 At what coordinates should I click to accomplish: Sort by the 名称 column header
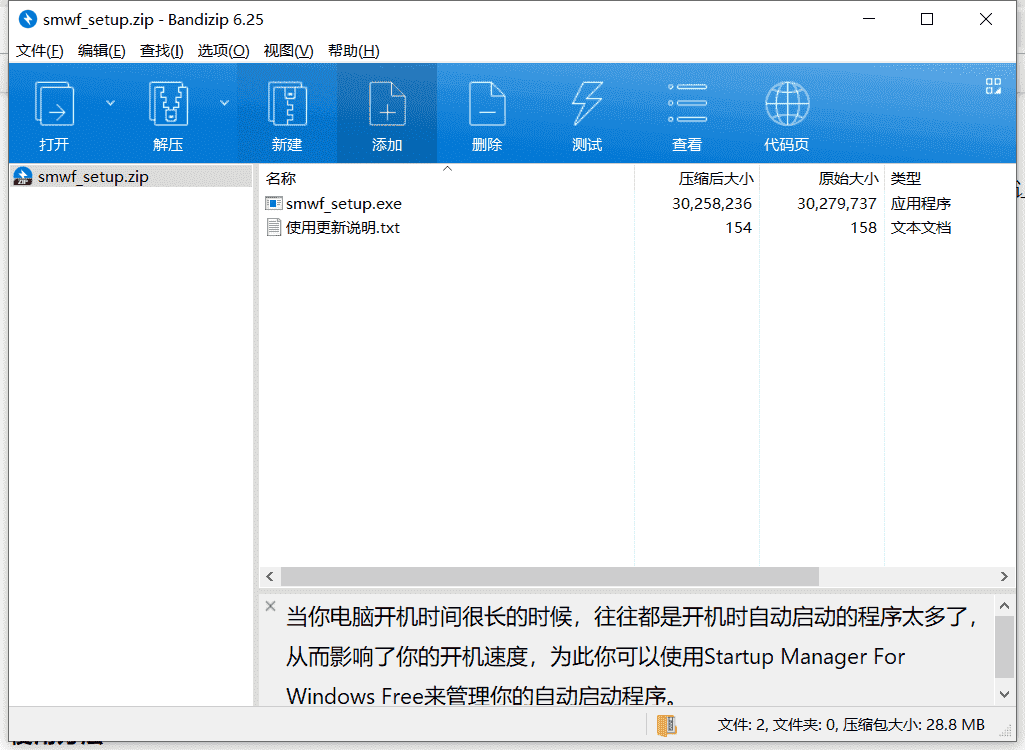click(447, 178)
